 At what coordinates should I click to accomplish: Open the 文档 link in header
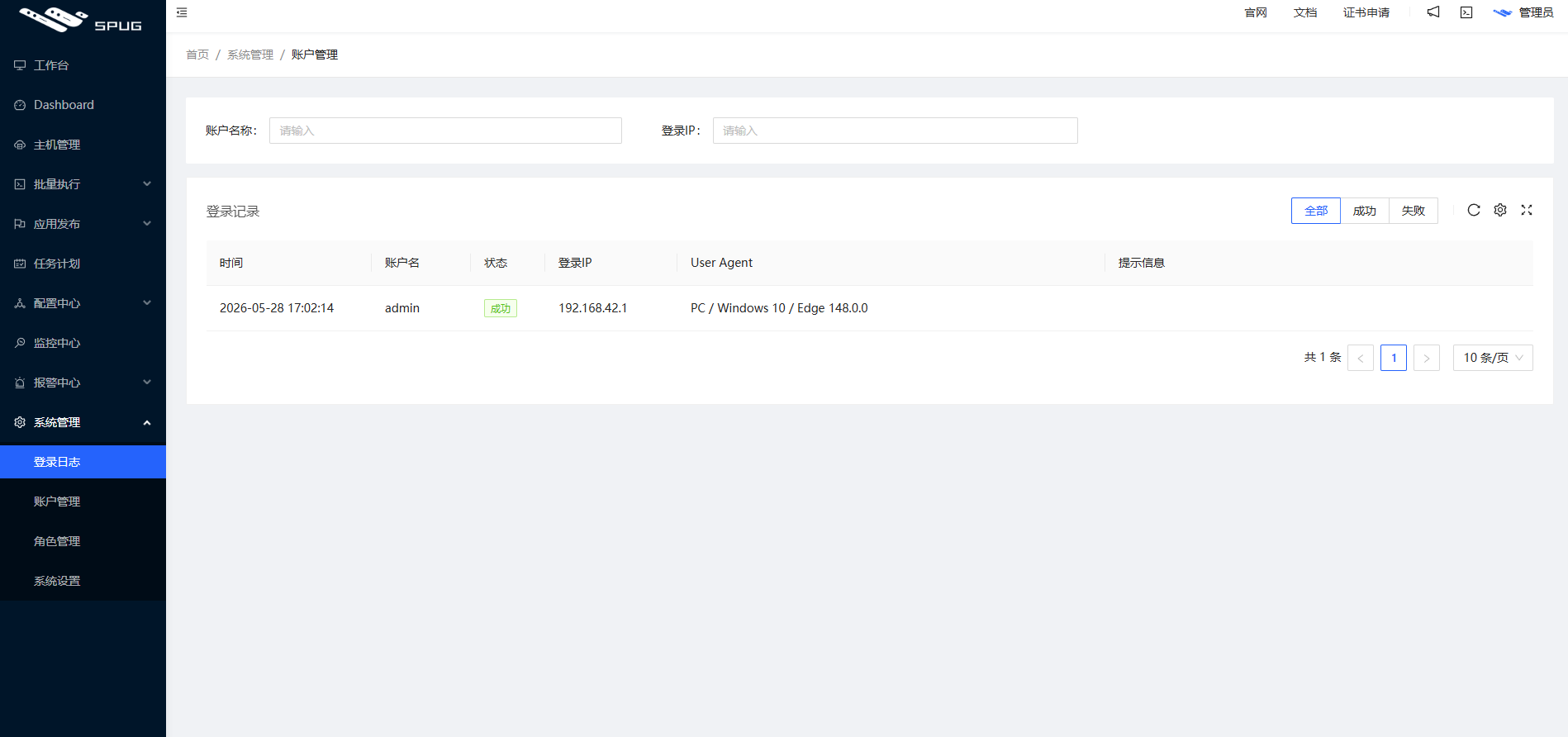click(1305, 12)
